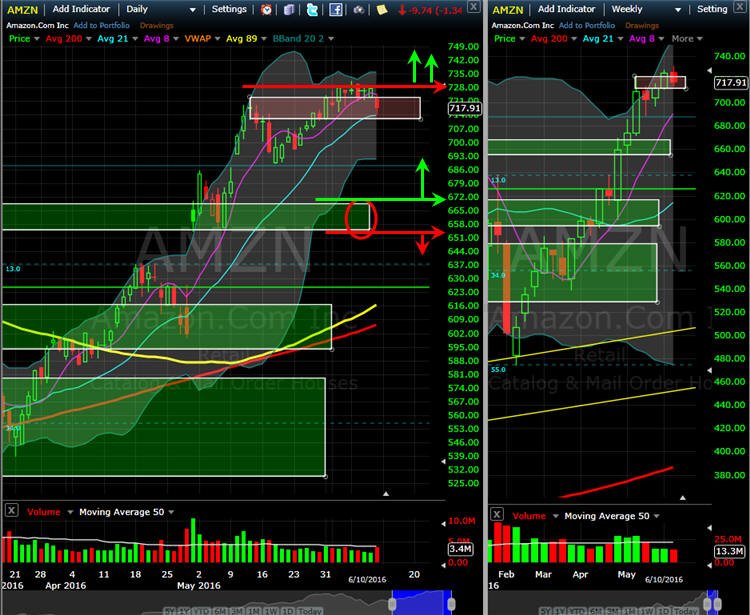
Task: Open the Daily timeframe dropdown
Action: (192, 10)
